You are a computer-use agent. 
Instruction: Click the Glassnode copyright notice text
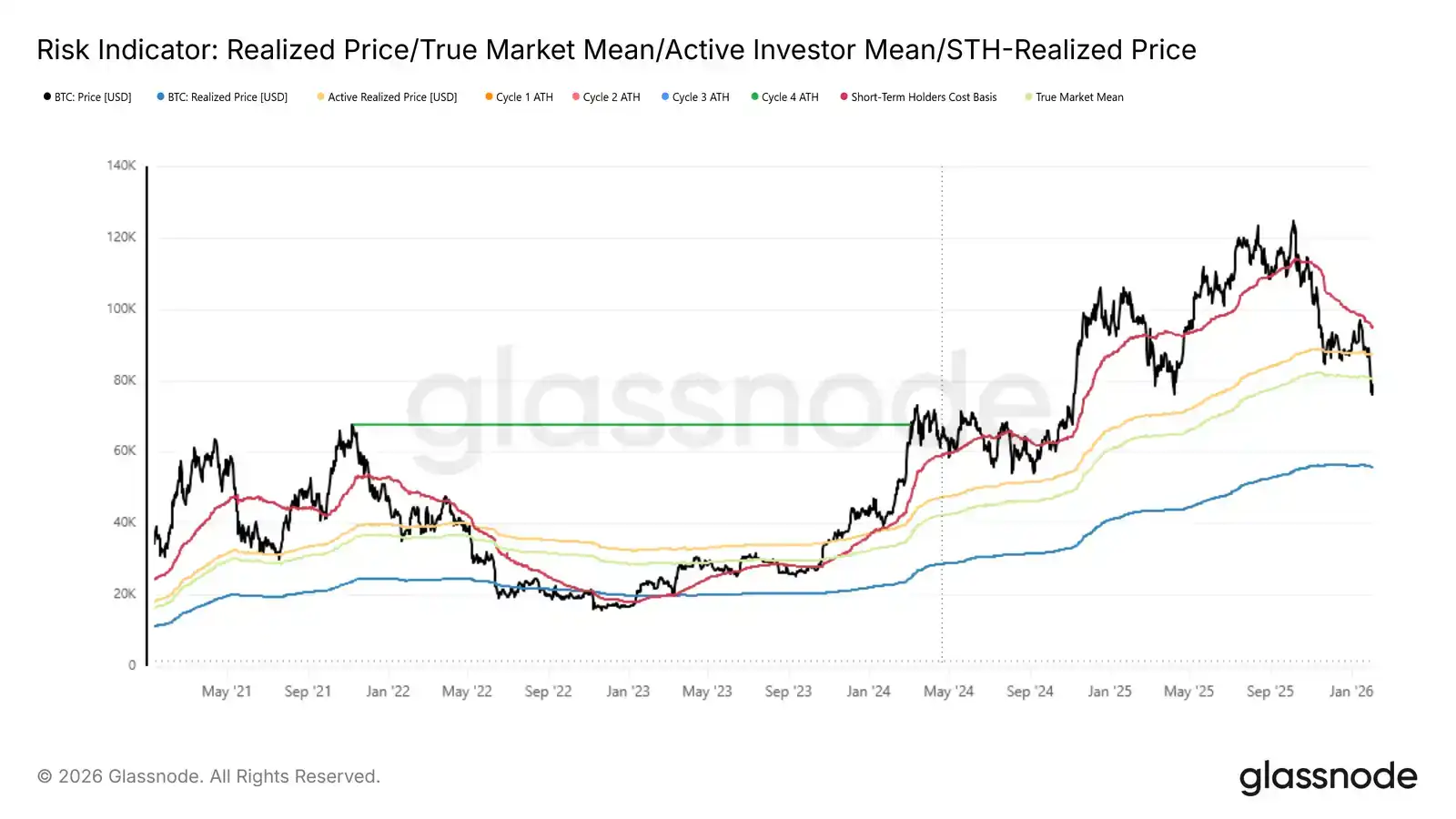208,776
